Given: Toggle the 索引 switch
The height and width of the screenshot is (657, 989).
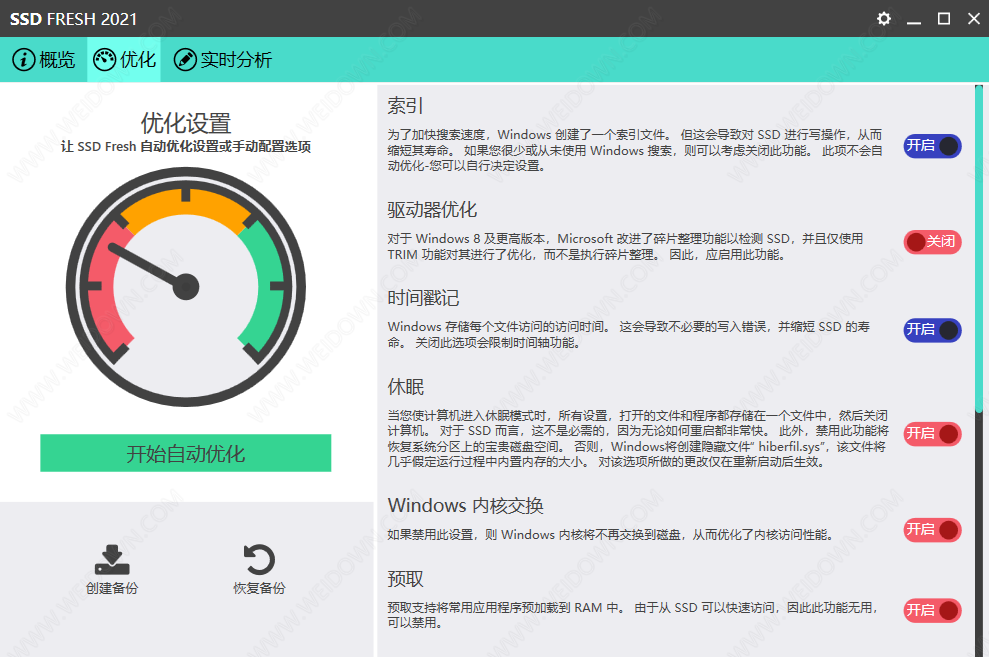Looking at the screenshot, I should pos(932,146).
